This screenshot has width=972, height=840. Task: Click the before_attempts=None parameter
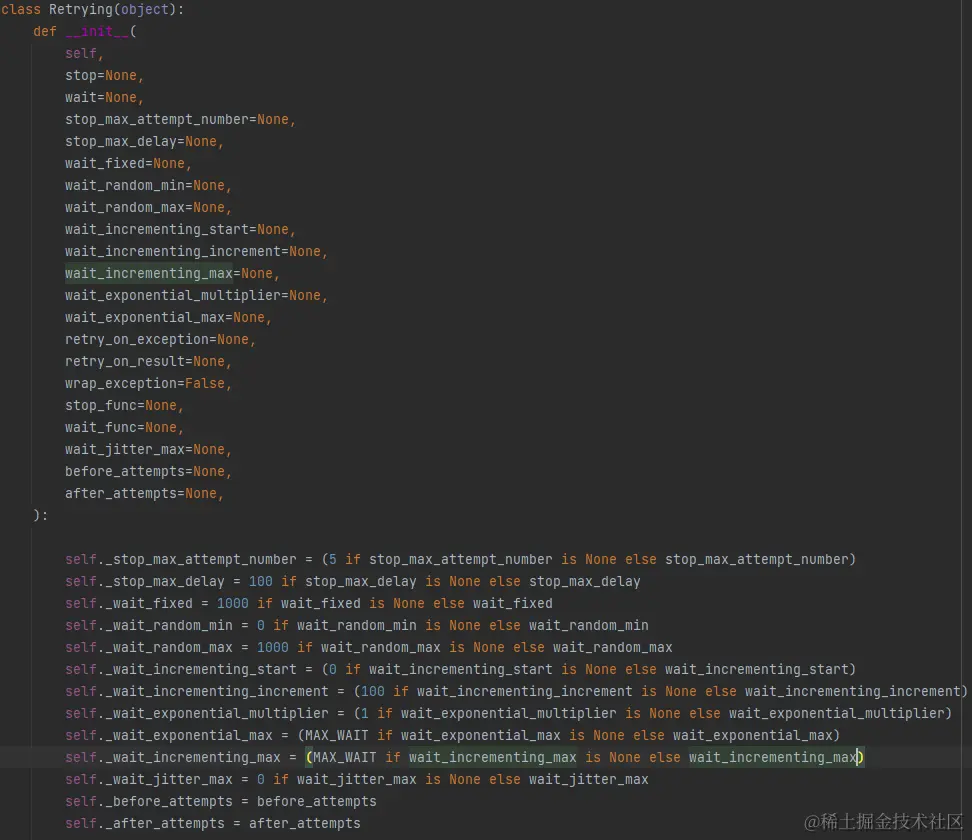(148, 471)
